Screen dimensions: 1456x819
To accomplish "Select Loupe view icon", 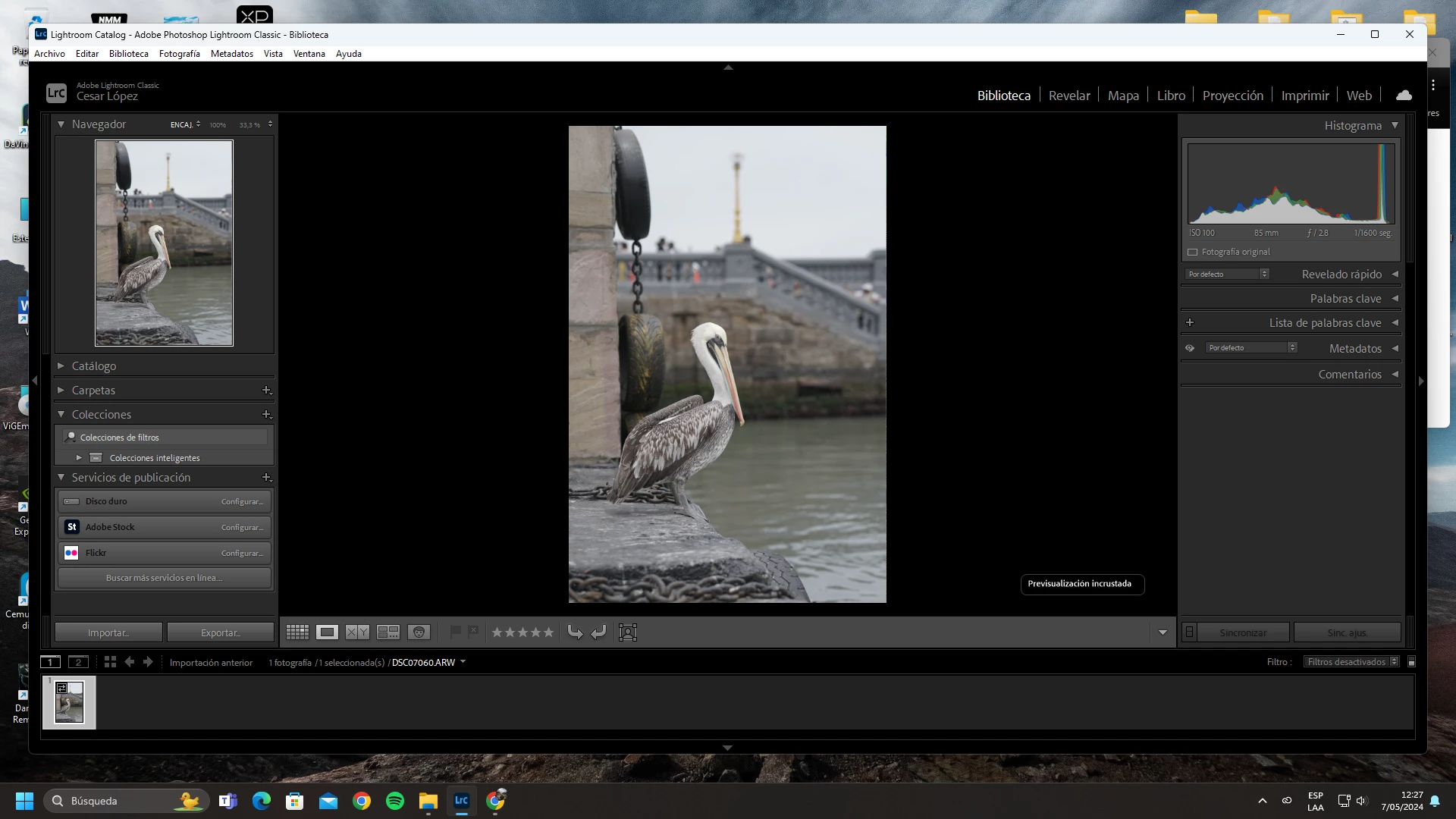I will pyautogui.click(x=327, y=632).
